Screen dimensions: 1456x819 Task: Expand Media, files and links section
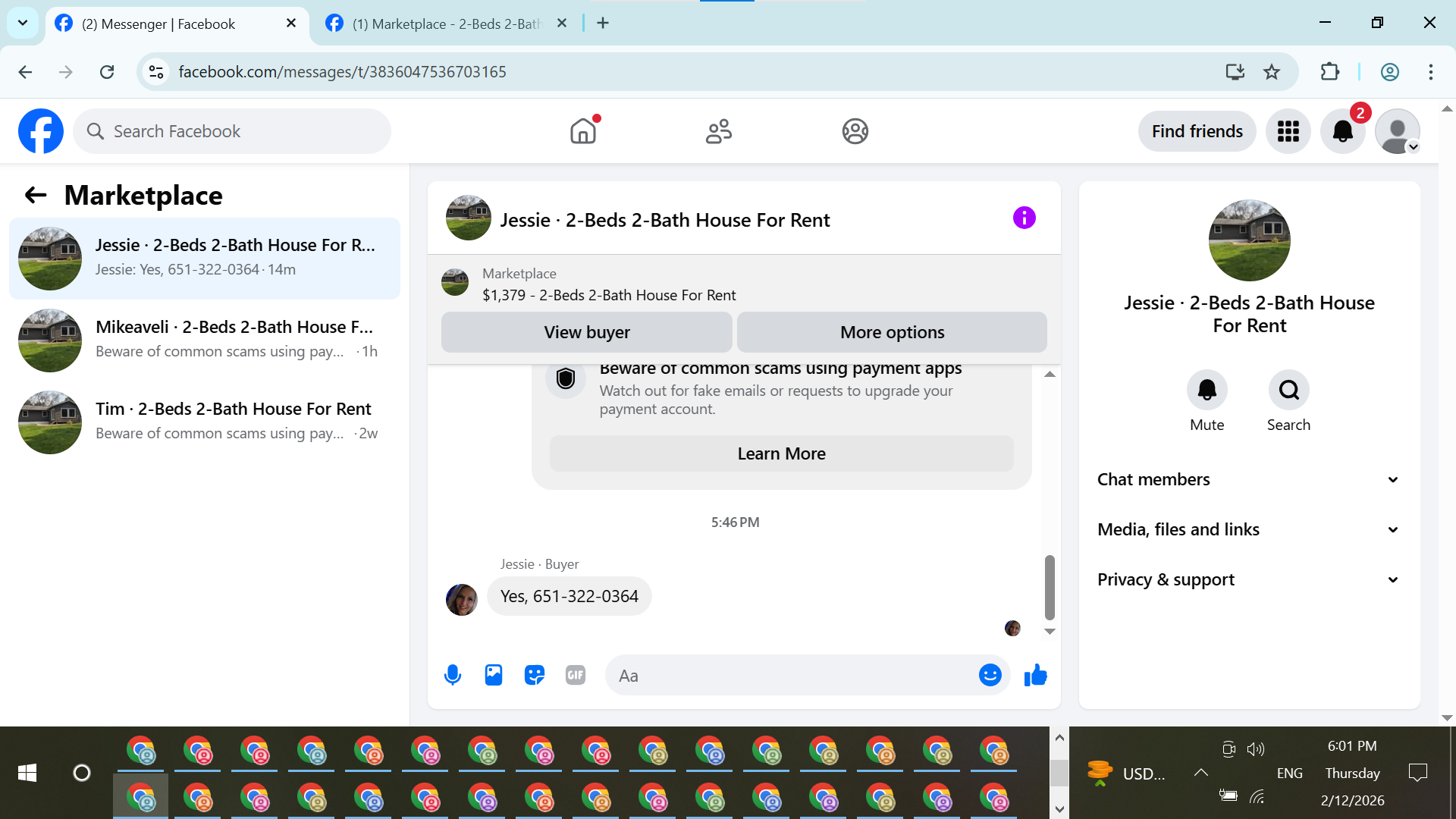pos(1249,529)
